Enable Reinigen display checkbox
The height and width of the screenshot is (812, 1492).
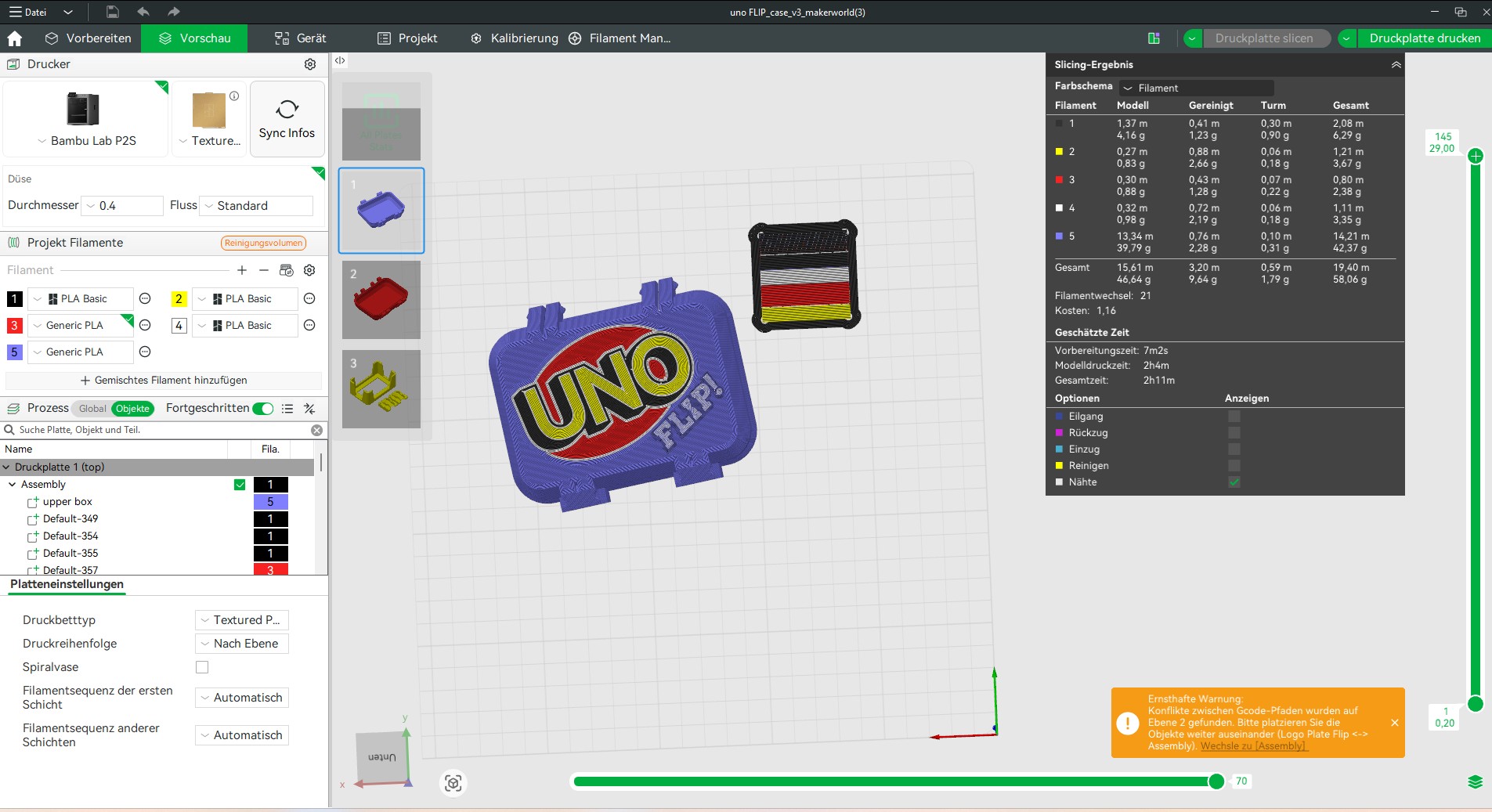tap(1234, 466)
